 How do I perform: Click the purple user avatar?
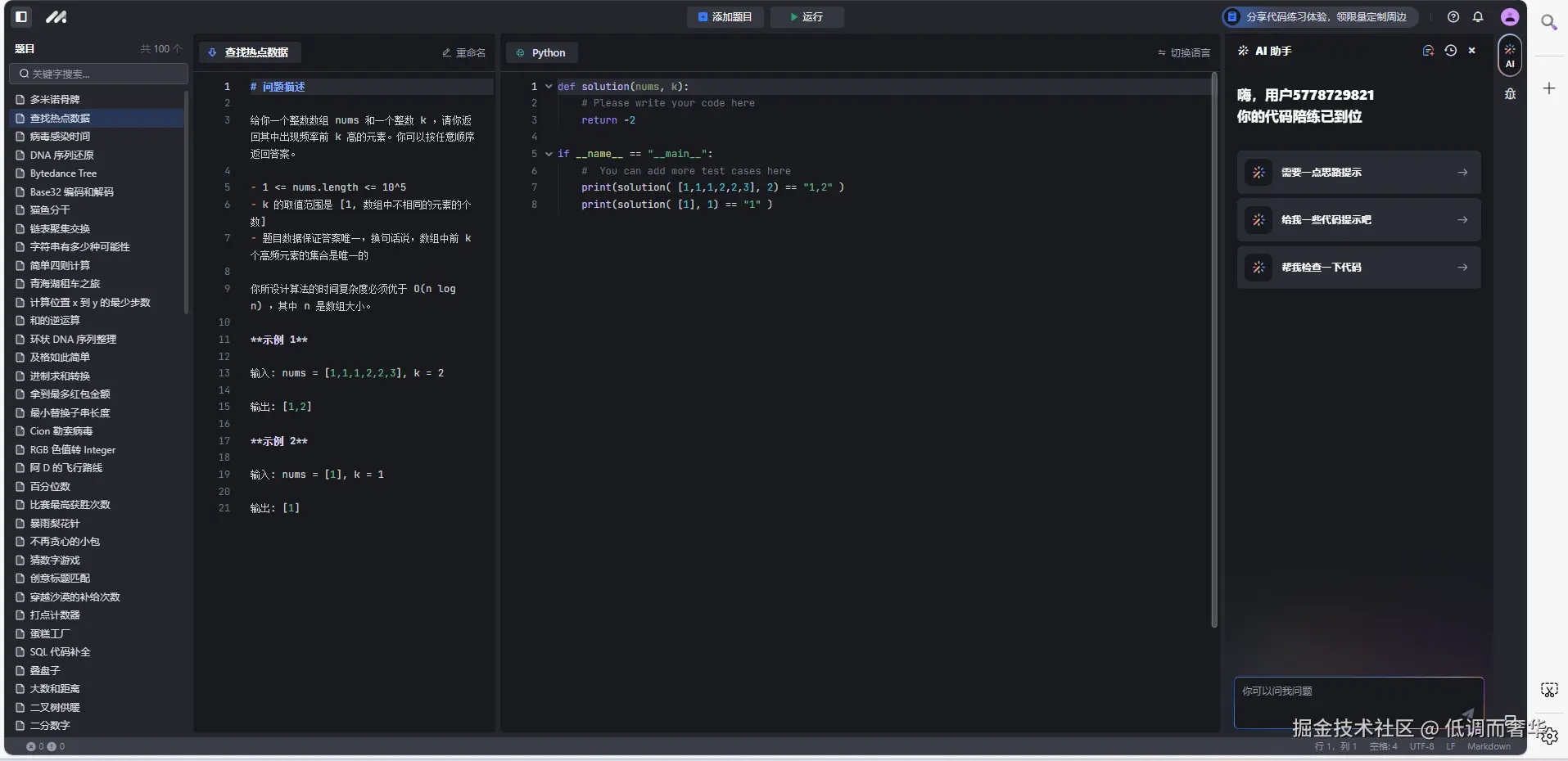(1510, 16)
